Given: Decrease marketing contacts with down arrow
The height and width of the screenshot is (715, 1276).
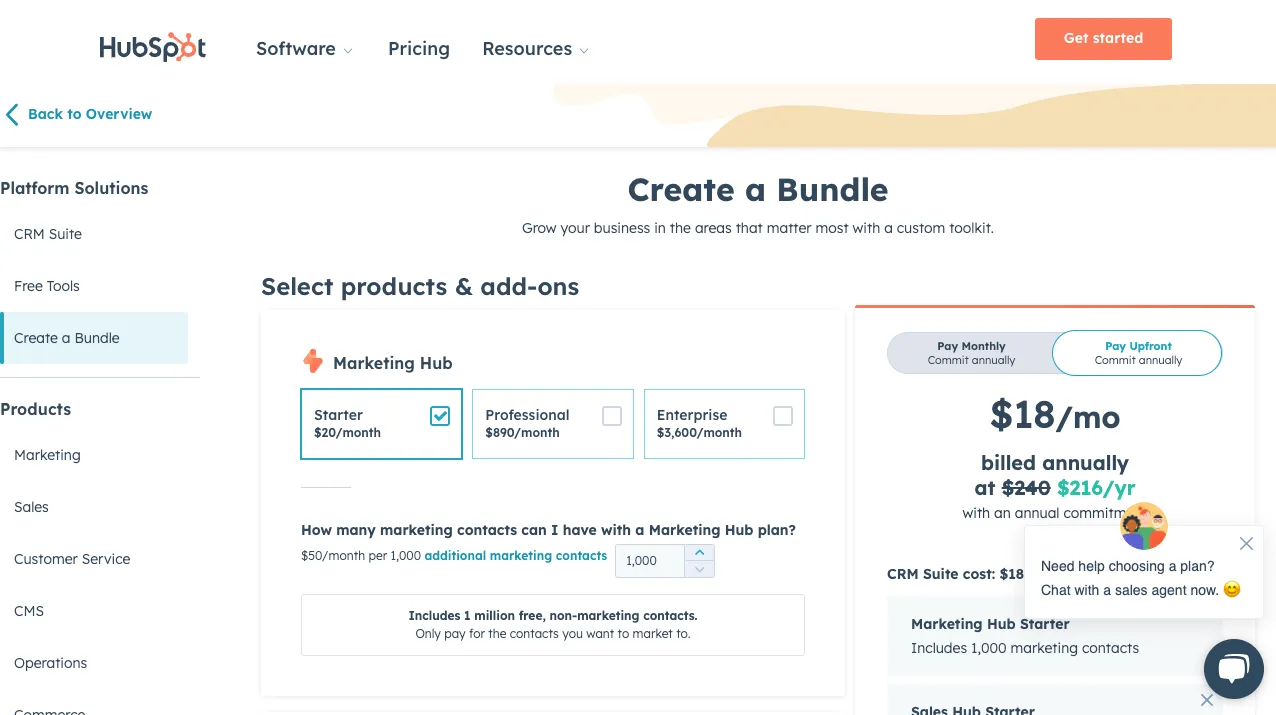Looking at the screenshot, I should pos(700,569).
